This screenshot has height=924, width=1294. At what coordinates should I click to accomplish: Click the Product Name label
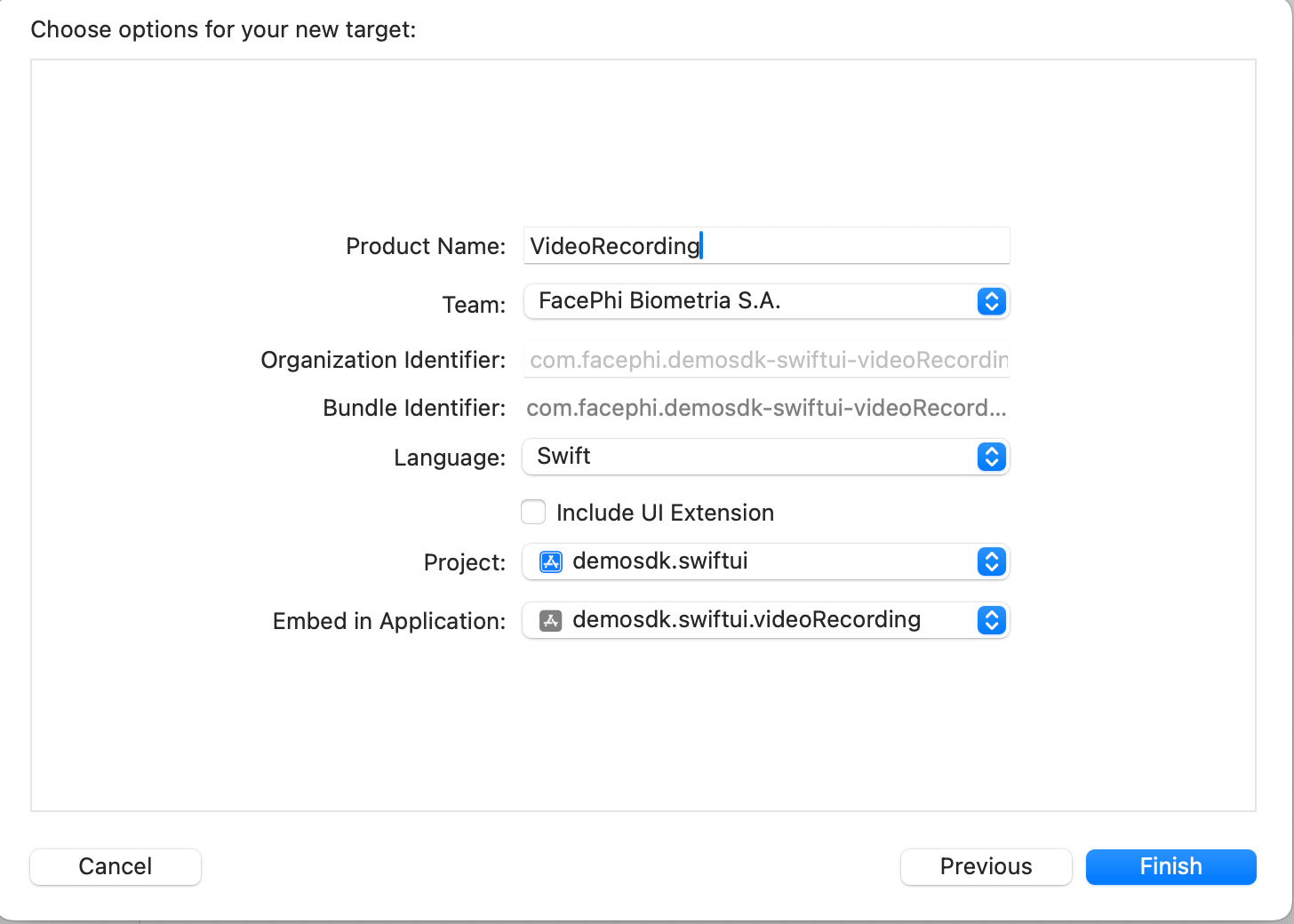(426, 246)
